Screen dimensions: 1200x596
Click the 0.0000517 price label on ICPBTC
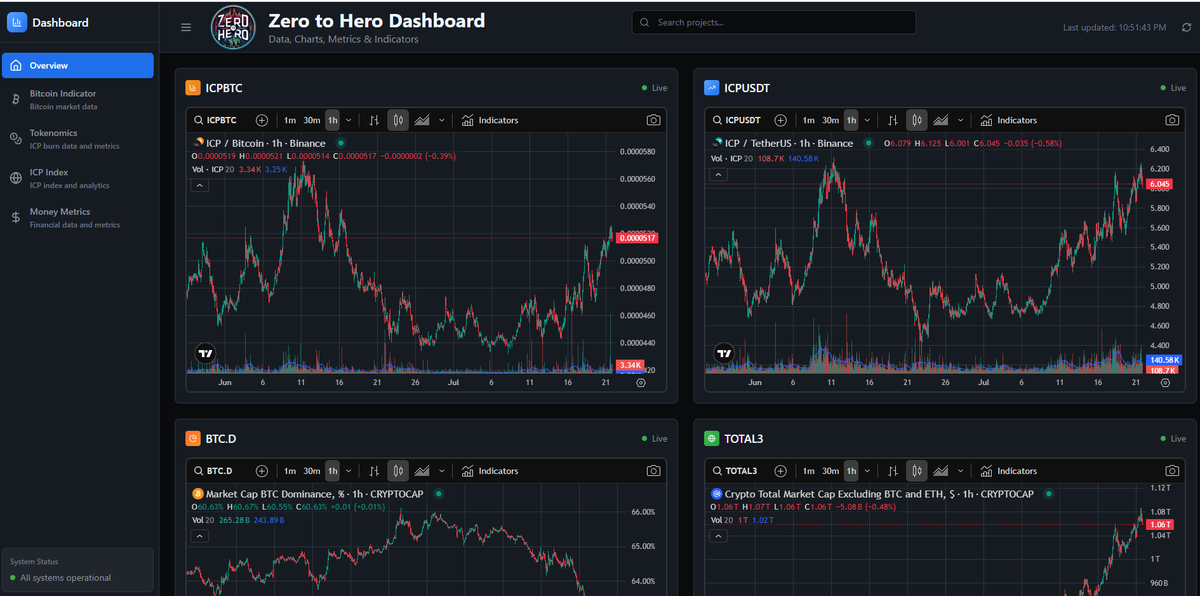click(x=638, y=238)
